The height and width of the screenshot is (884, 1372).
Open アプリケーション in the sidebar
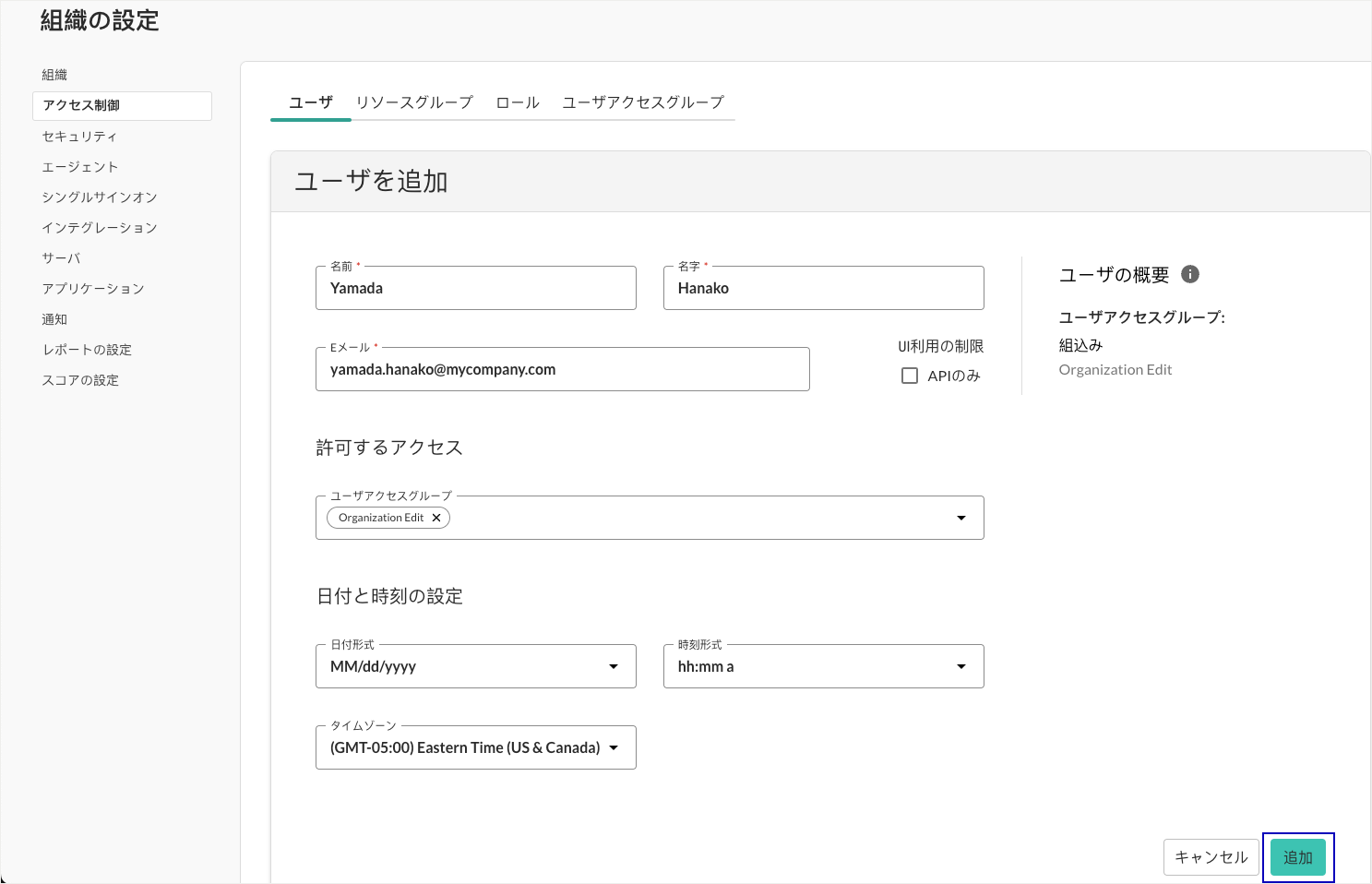pos(93,288)
